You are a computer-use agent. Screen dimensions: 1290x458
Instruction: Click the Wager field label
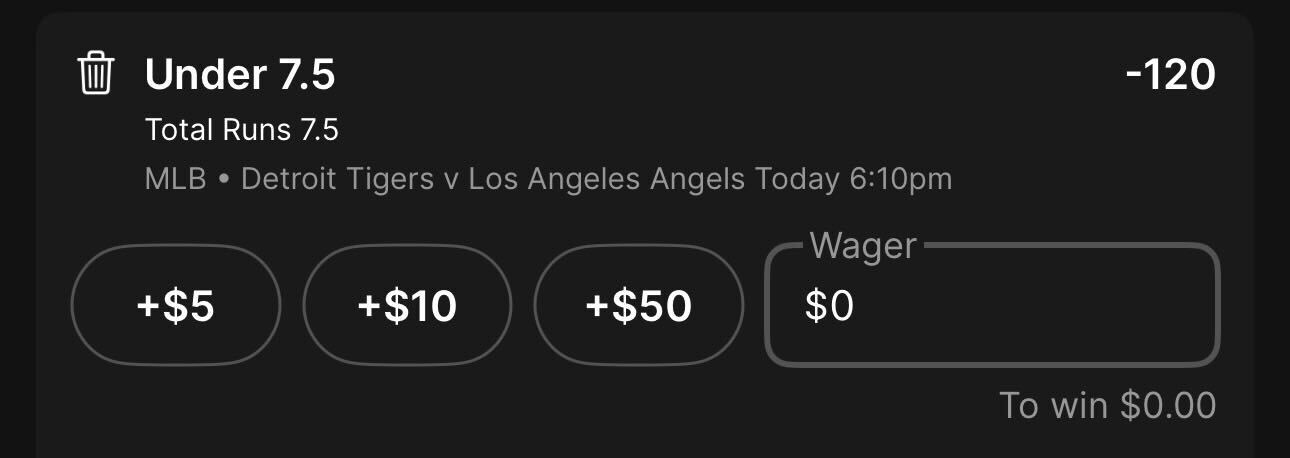(862, 245)
